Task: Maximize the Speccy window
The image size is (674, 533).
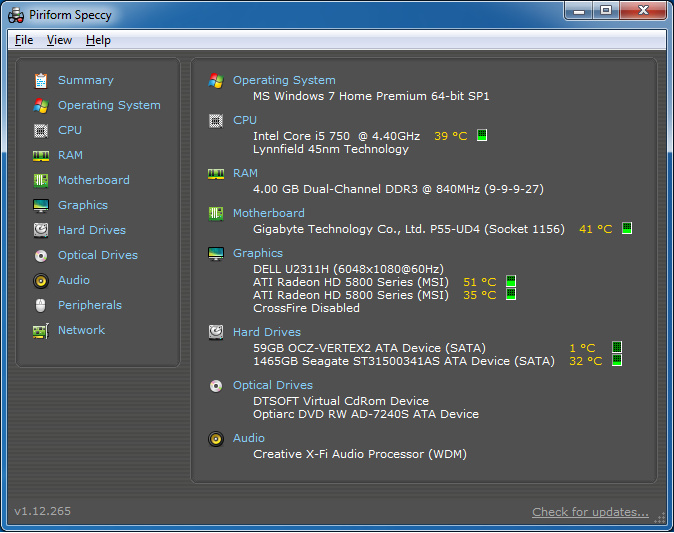Action: (x=606, y=11)
